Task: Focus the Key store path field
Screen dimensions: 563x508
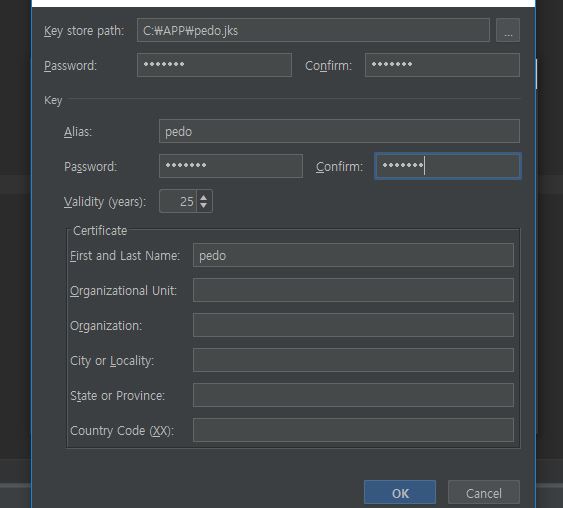Action: coord(313,30)
